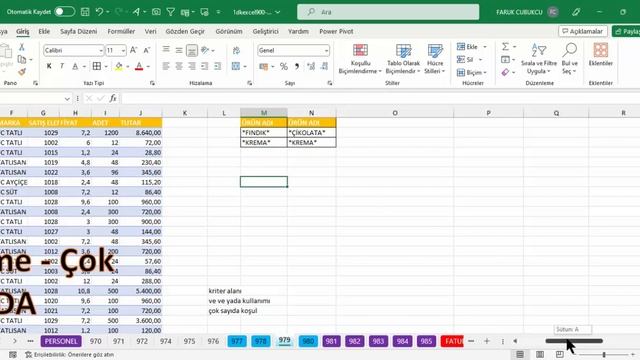Click the Açıklamalar button
640x360 pixels.
point(583,31)
